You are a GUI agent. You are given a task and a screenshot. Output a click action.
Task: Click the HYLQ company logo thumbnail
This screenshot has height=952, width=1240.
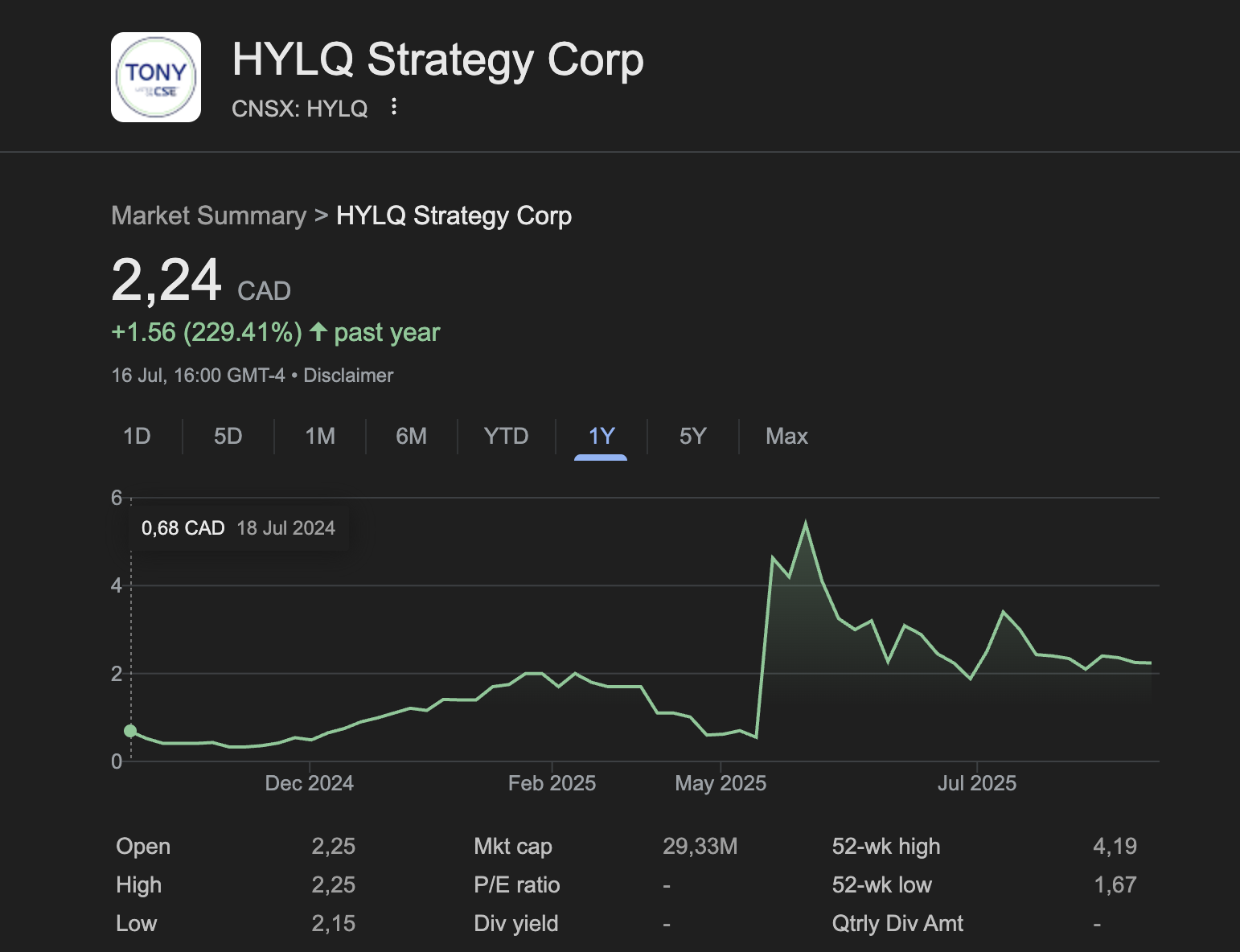click(x=156, y=77)
